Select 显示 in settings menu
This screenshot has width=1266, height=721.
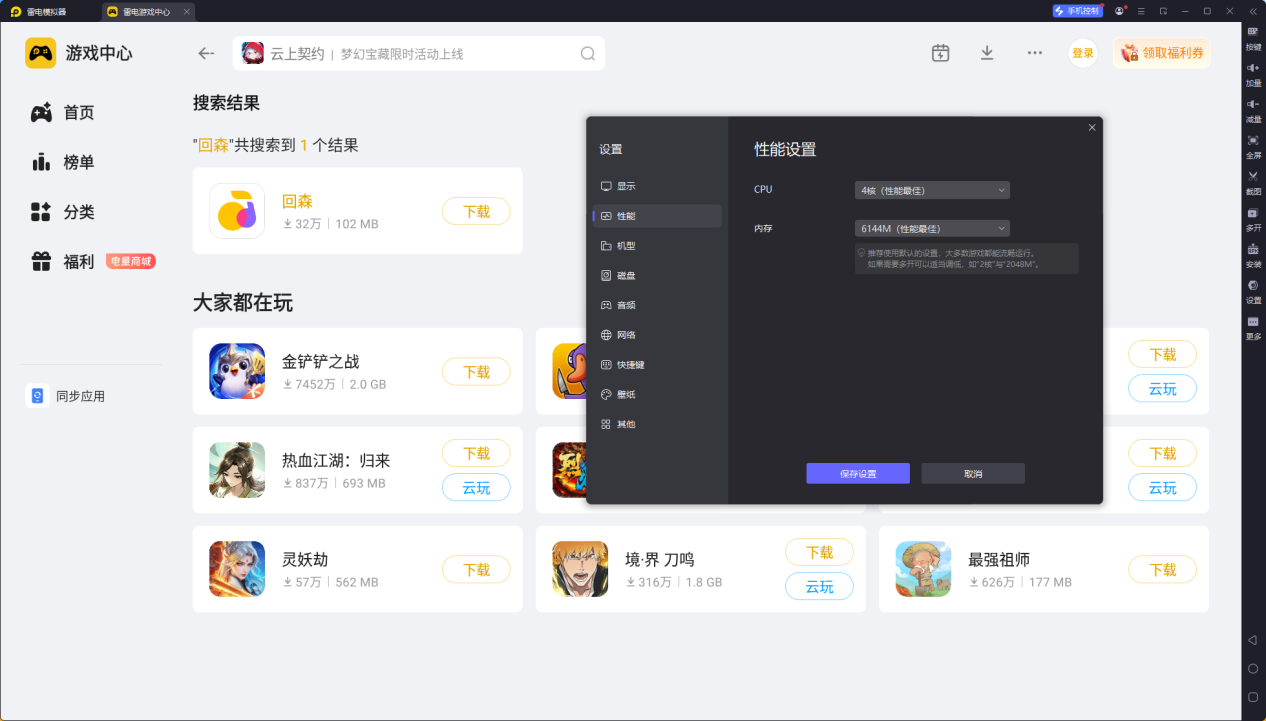click(657, 186)
